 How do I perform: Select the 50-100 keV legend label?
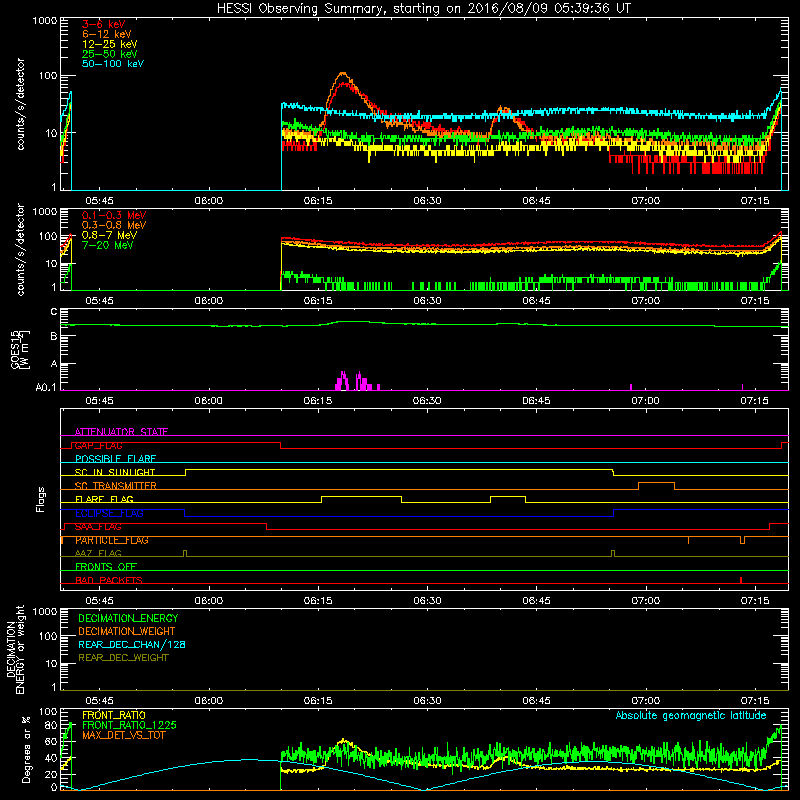[113, 64]
